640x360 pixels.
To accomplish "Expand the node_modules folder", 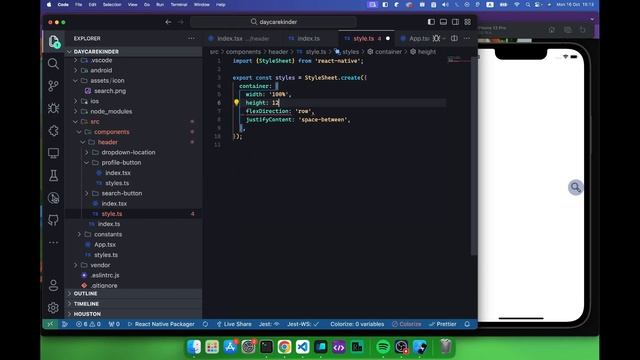I will click(x=133, y=111).
